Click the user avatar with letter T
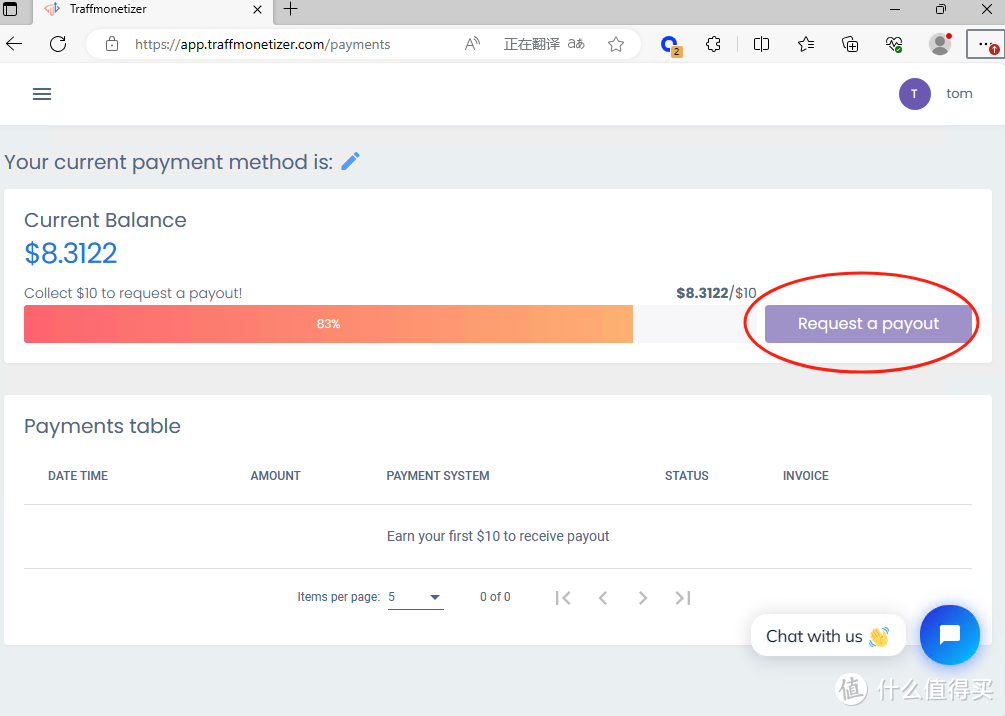 [x=914, y=94]
